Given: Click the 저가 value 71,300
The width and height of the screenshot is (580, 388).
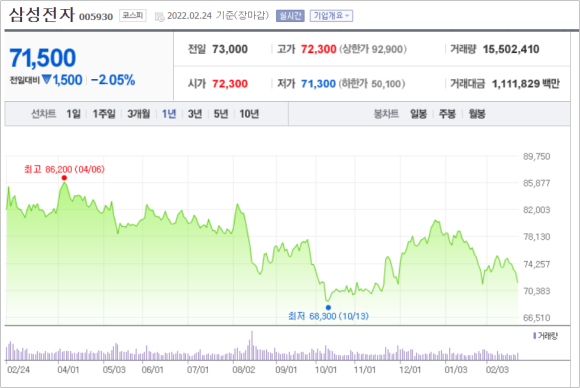Looking at the screenshot, I should [x=318, y=84].
